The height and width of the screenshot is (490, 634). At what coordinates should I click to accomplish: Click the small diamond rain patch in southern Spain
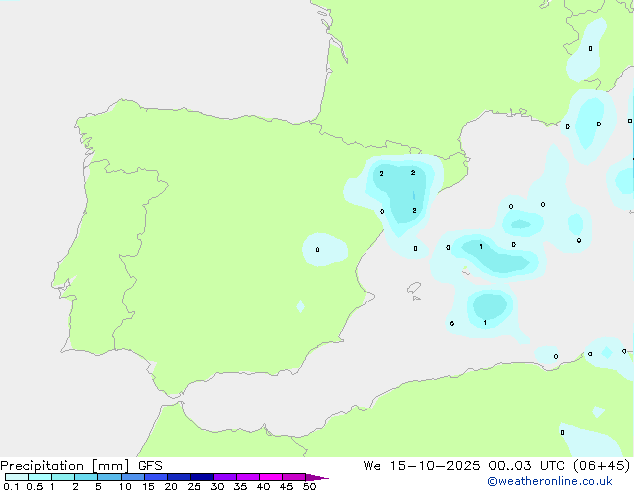click(300, 306)
